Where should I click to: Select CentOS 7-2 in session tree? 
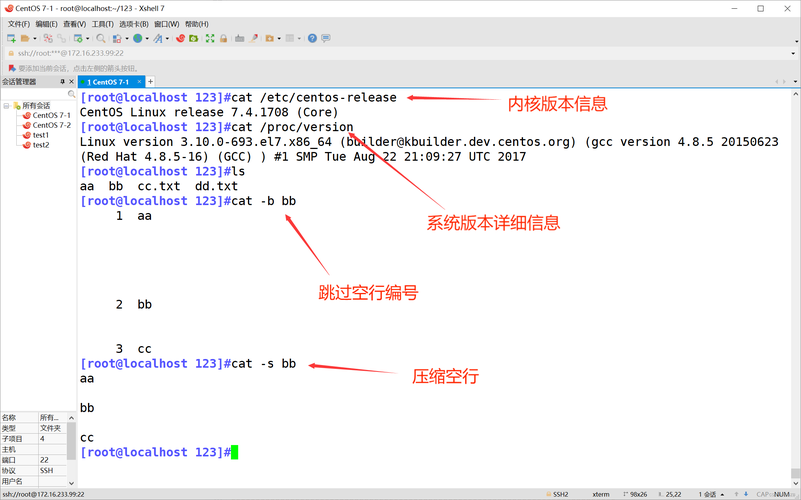click(46, 125)
